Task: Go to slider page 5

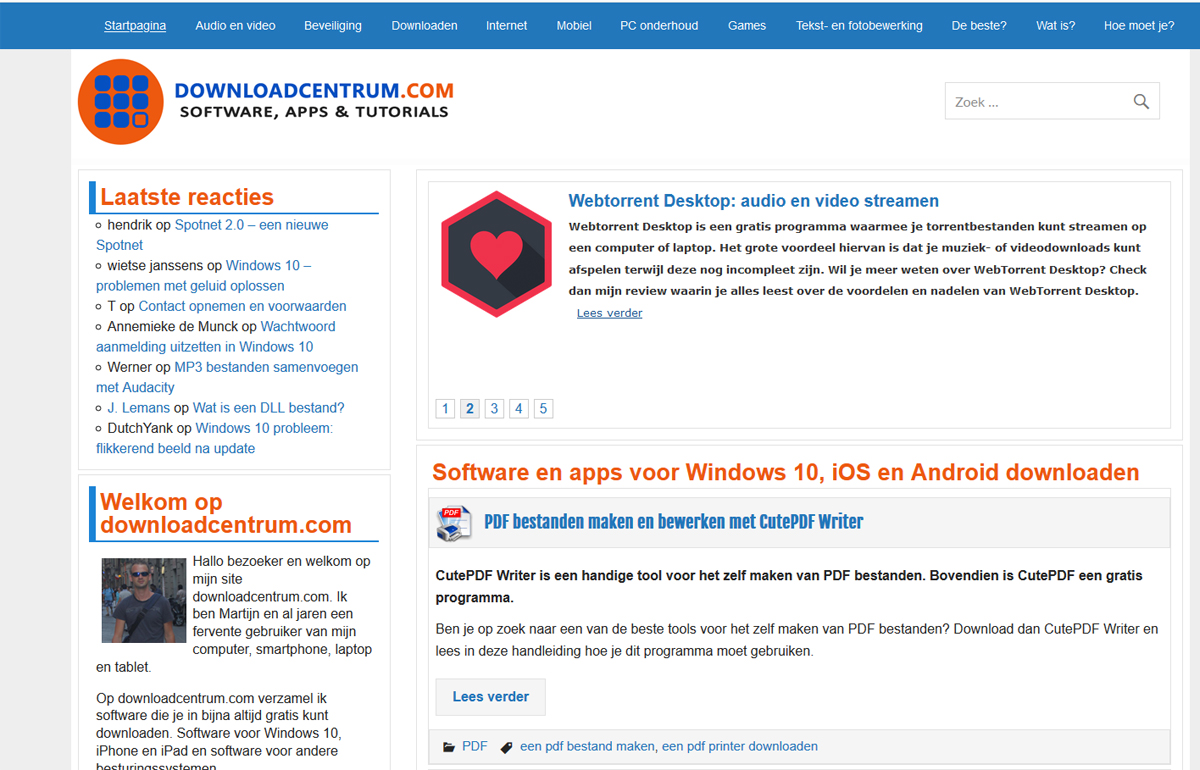Action: tap(543, 408)
